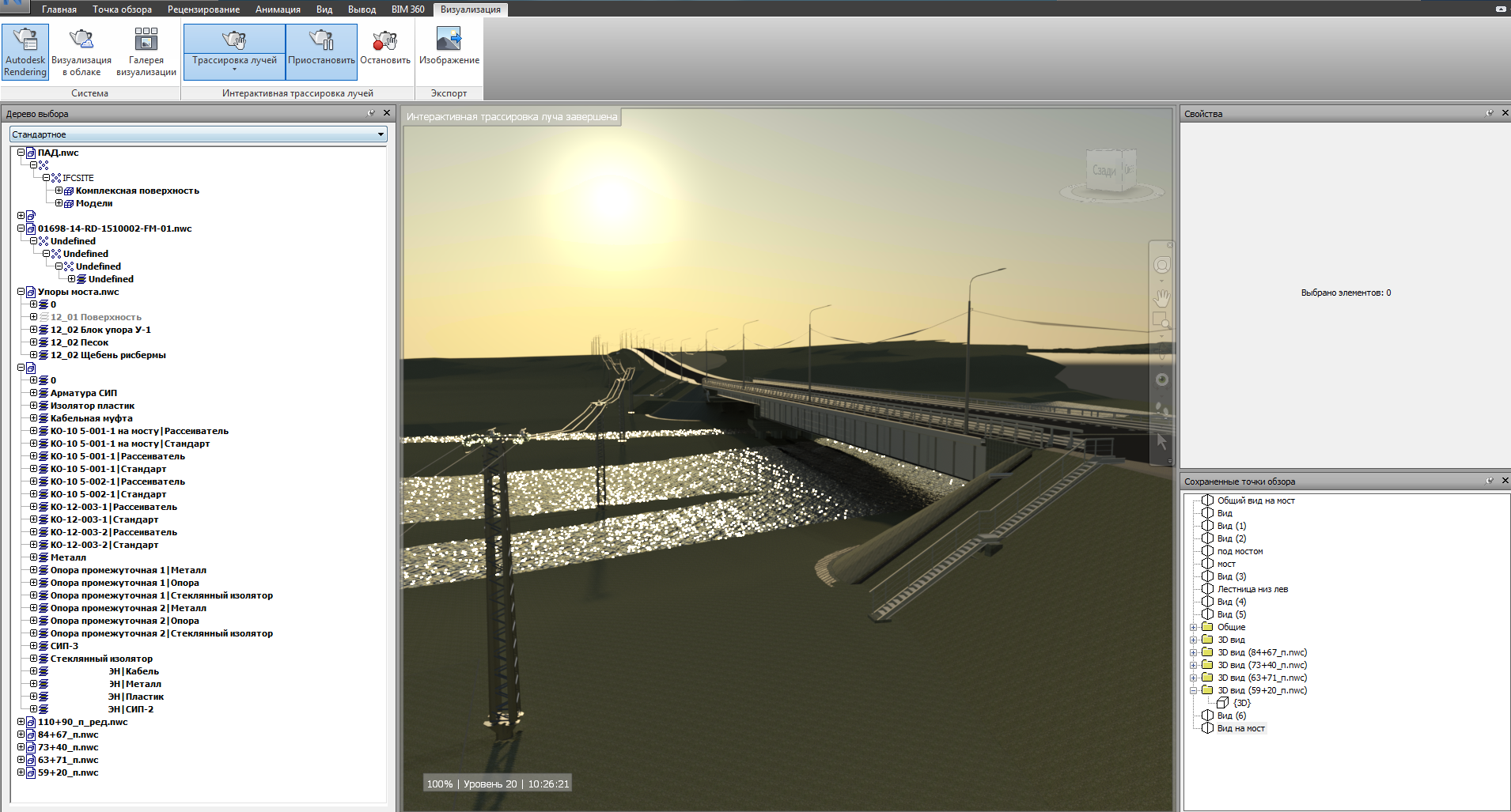The image size is (1511, 812).
Task: Toggle the Трассировка лучей ray trace button
Action: pos(234,46)
